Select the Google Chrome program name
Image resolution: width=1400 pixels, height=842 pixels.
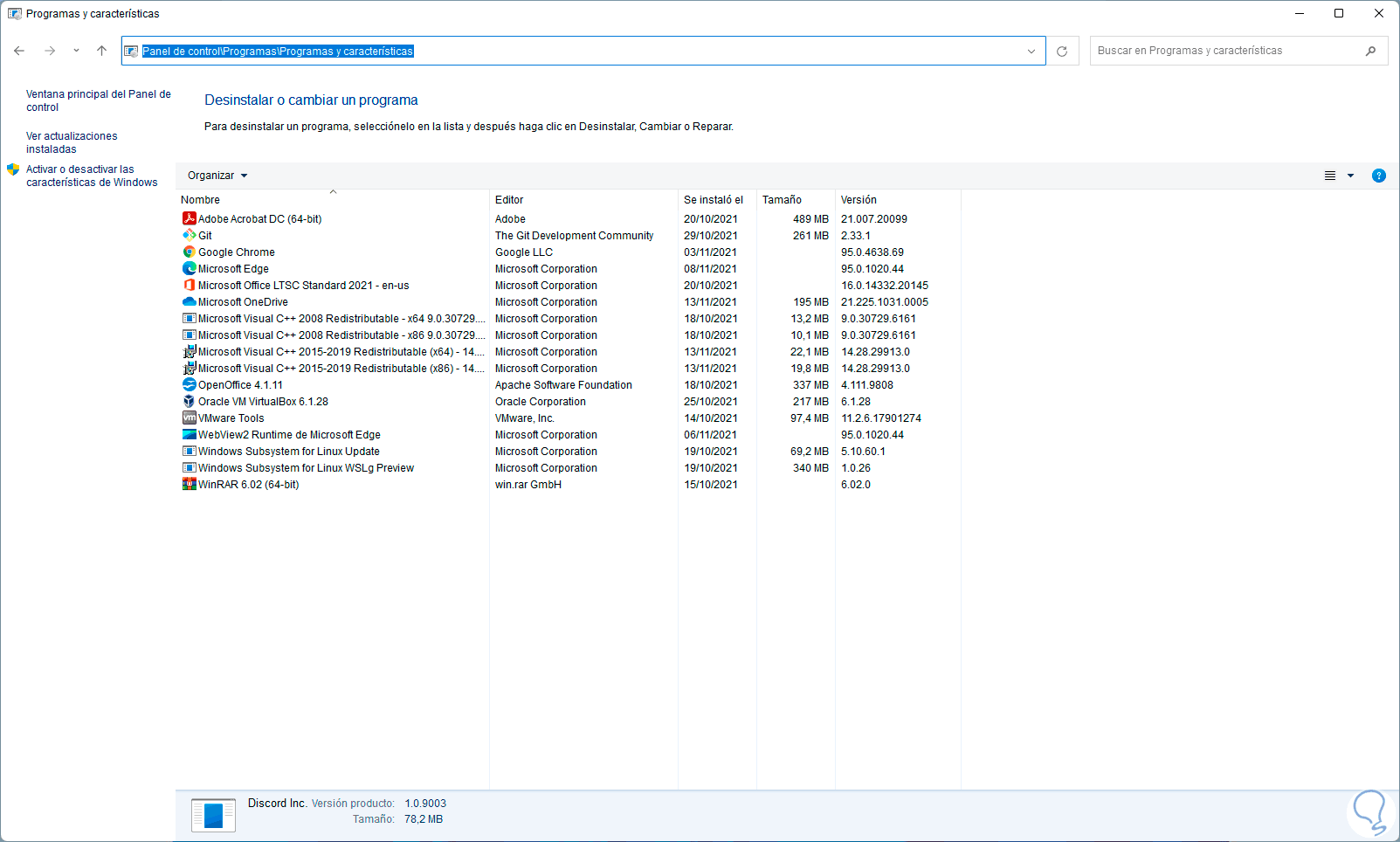[236, 252]
